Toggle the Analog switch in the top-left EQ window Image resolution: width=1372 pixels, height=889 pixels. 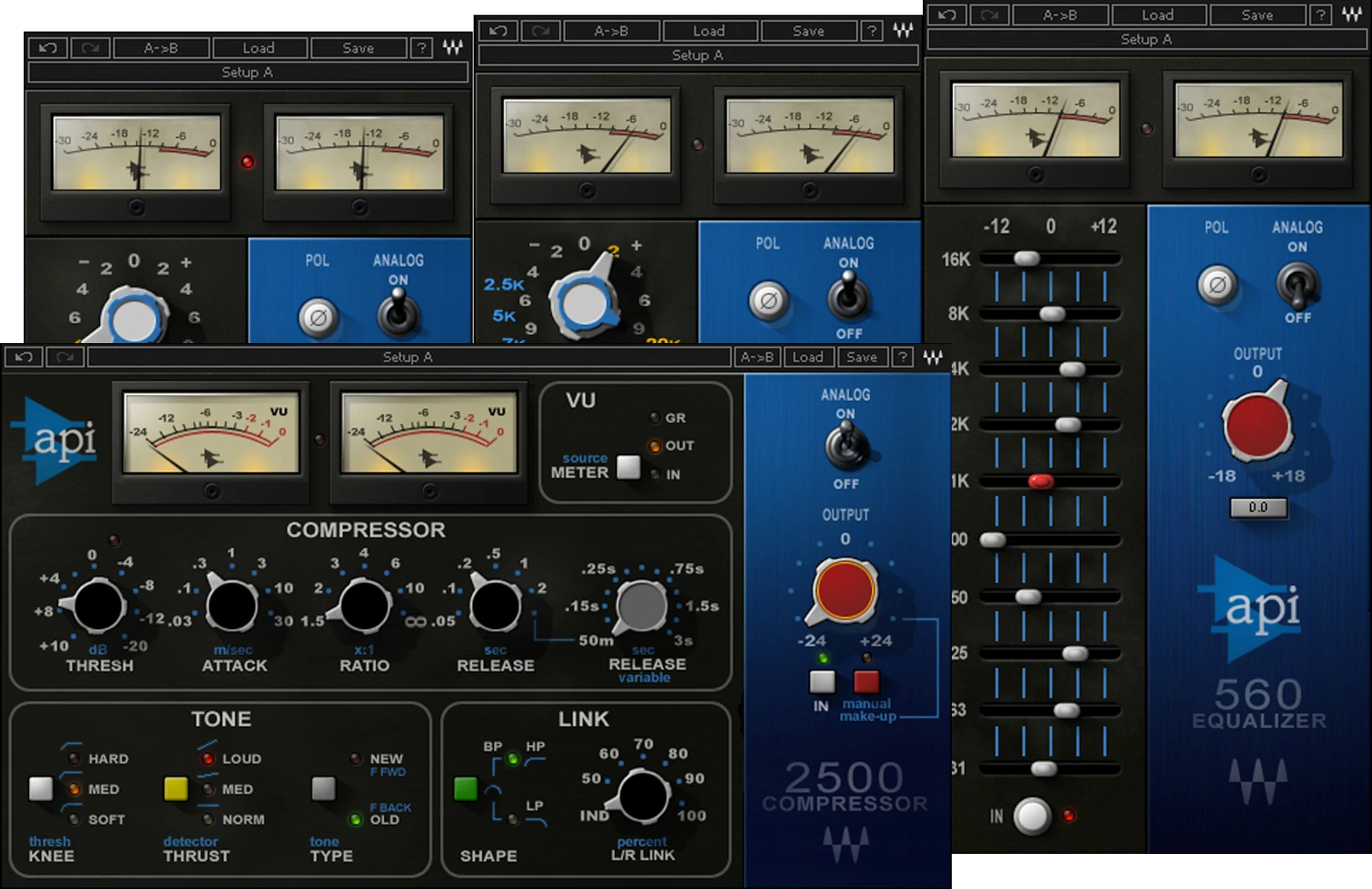pyautogui.click(x=398, y=314)
